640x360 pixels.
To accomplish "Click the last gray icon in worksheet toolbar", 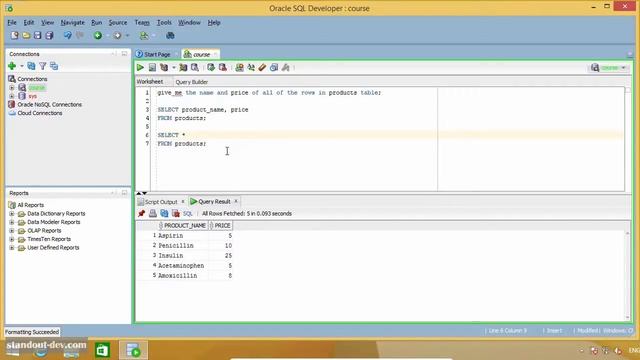I will tap(286, 67).
